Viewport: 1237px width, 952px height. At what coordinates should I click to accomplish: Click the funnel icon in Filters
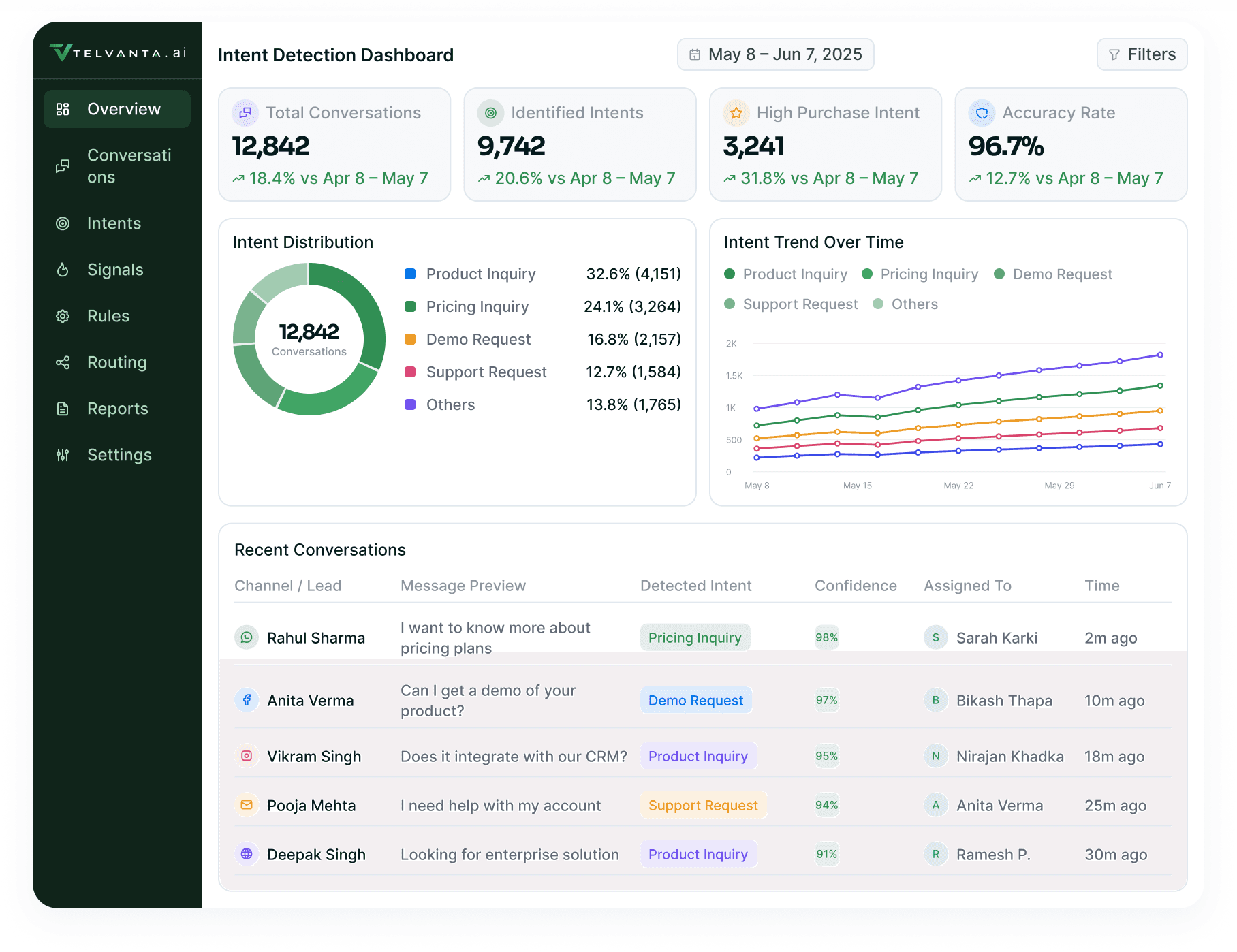1114,54
